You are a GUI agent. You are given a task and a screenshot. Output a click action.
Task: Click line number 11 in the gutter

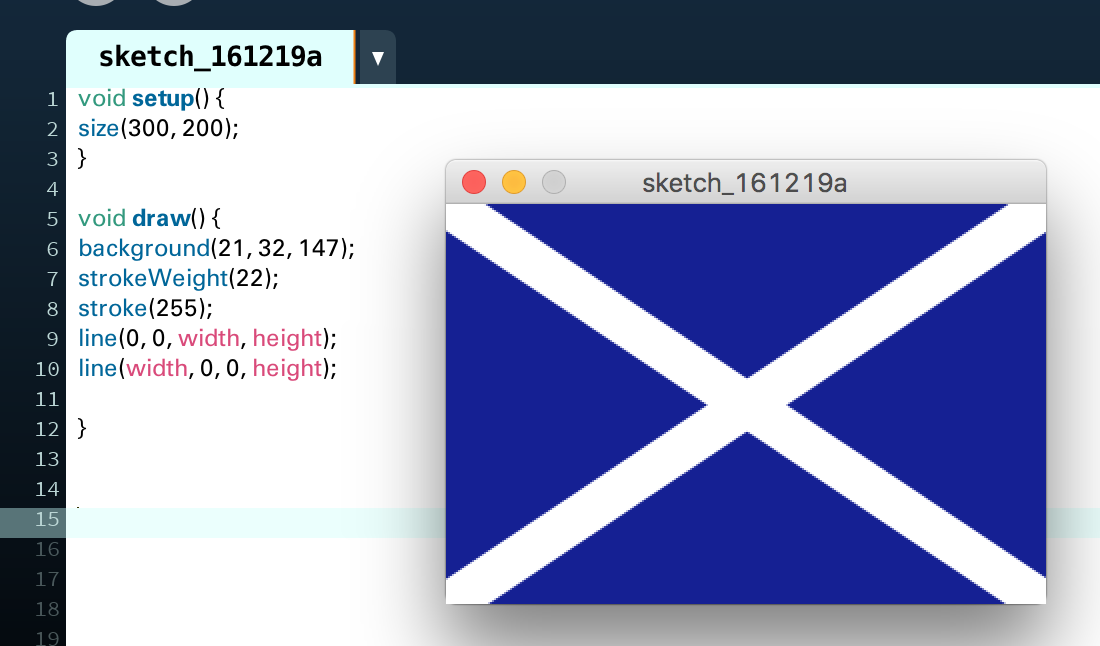pos(47,400)
